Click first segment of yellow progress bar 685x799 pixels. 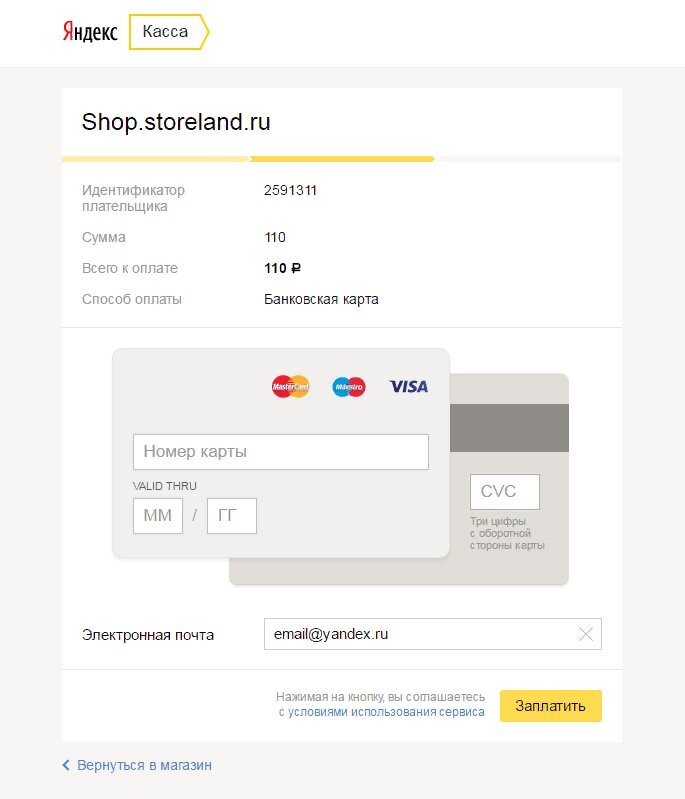pyautogui.click(x=156, y=159)
